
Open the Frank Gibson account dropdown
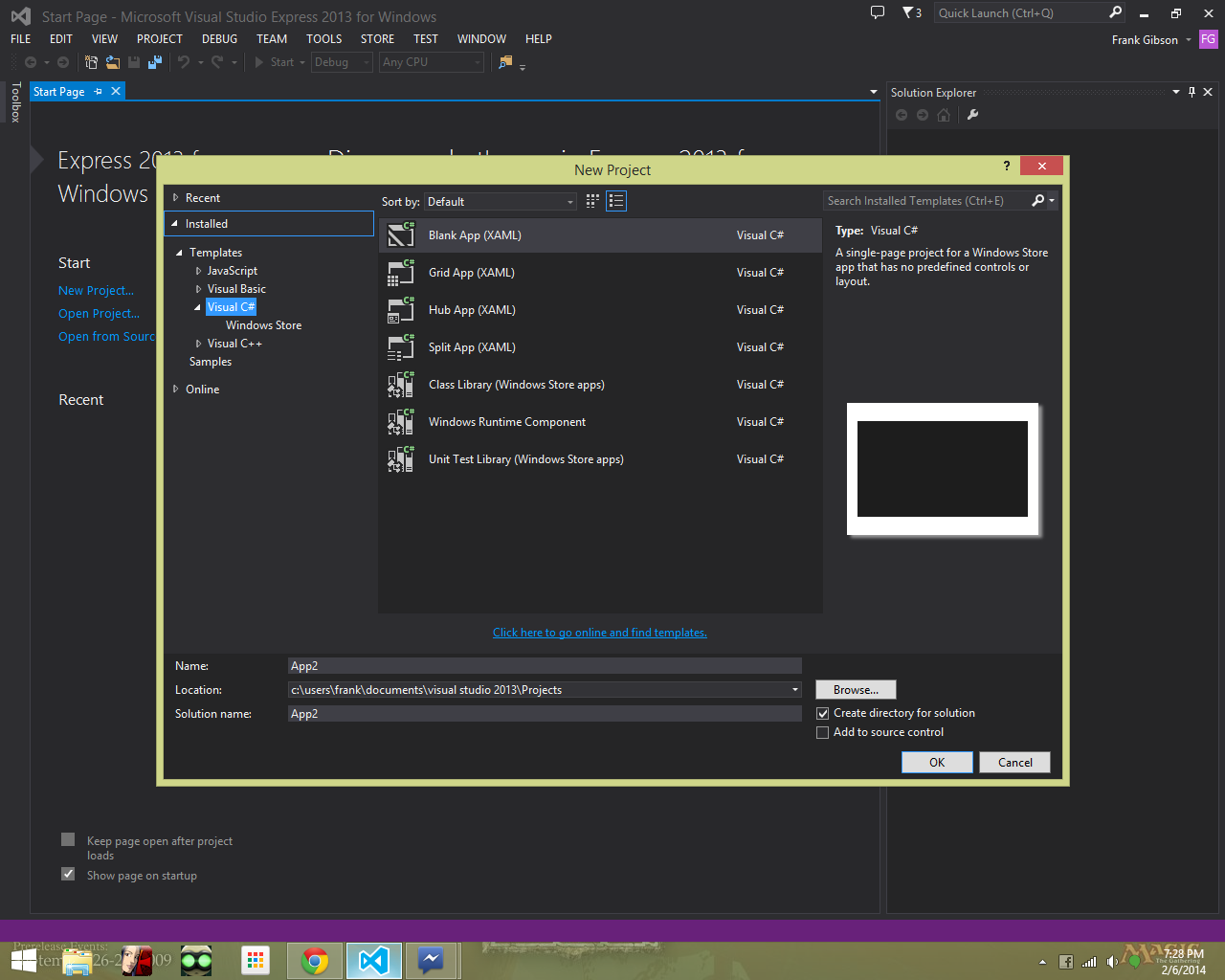(1189, 40)
